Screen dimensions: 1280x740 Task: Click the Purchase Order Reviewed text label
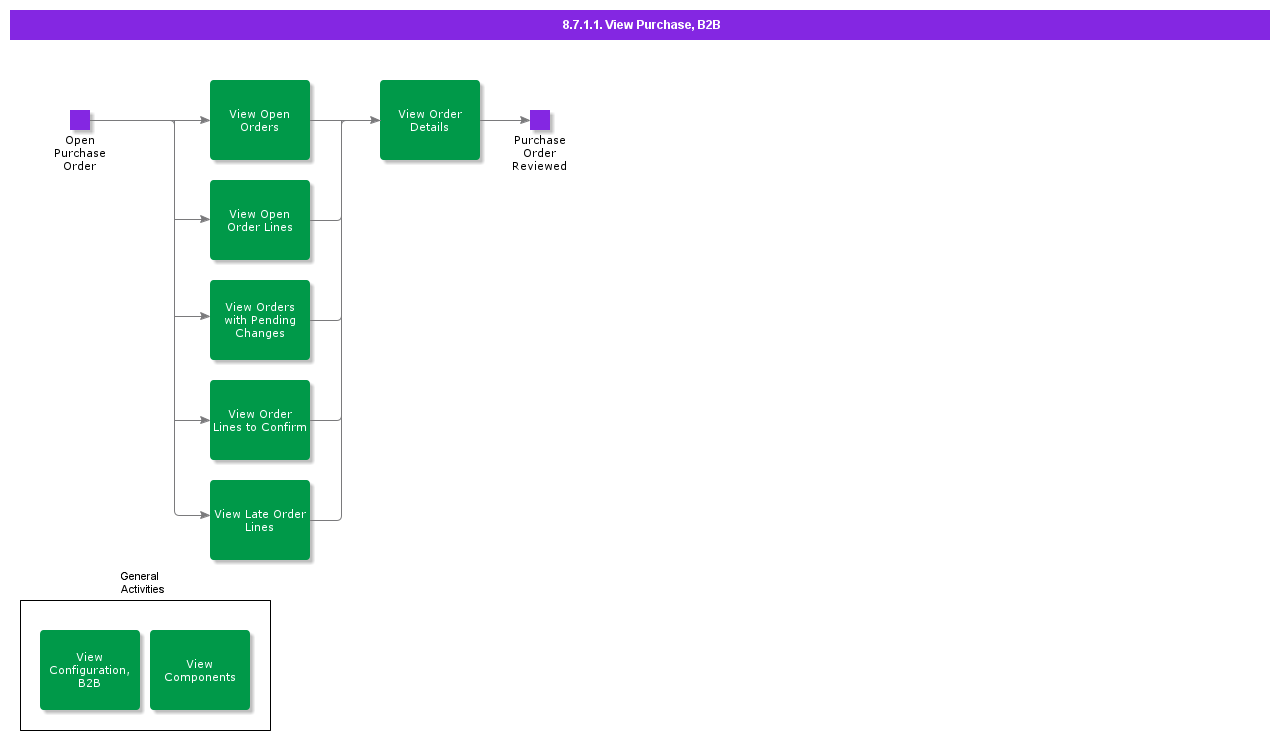pos(540,154)
